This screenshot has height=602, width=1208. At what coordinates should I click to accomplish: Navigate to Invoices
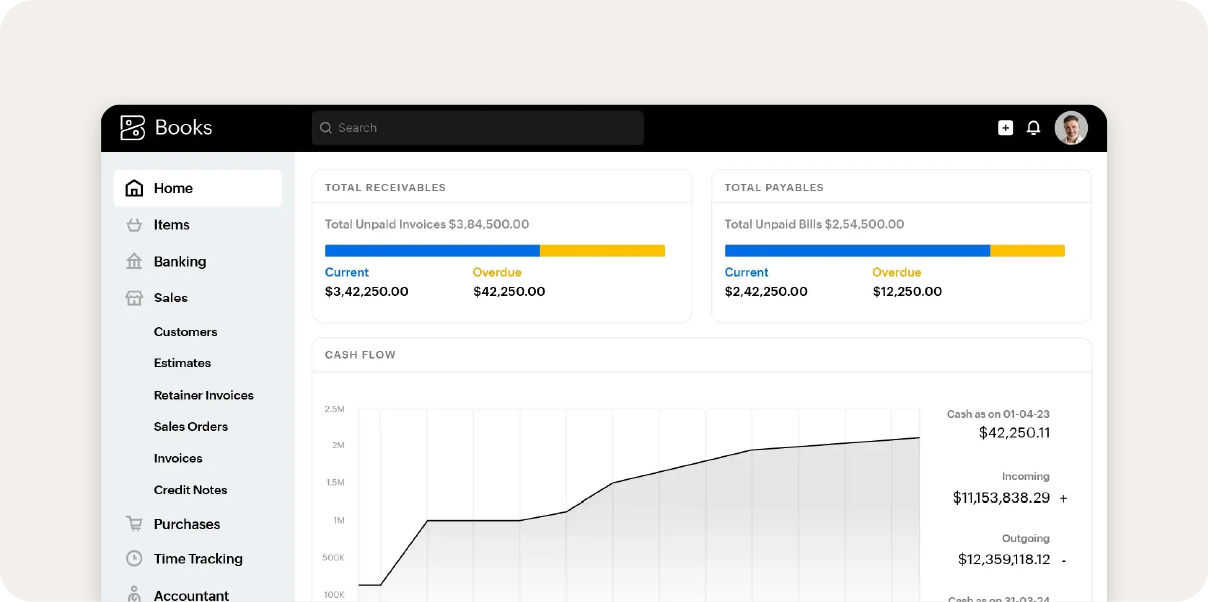click(178, 458)
